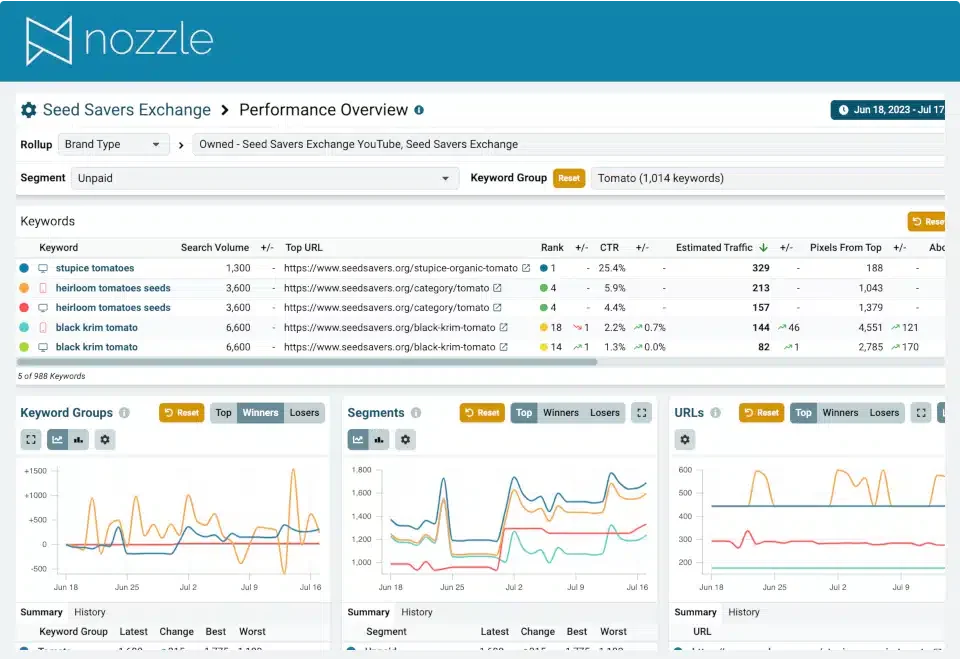Open the History tab in the Segments panel
Image resolution: width=960 pixels, height=659 pixels.
(417, 612)
